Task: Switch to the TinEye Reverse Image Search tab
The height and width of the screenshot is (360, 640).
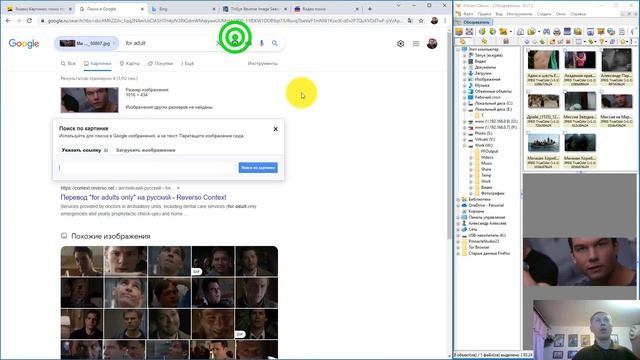Action: 255,9
